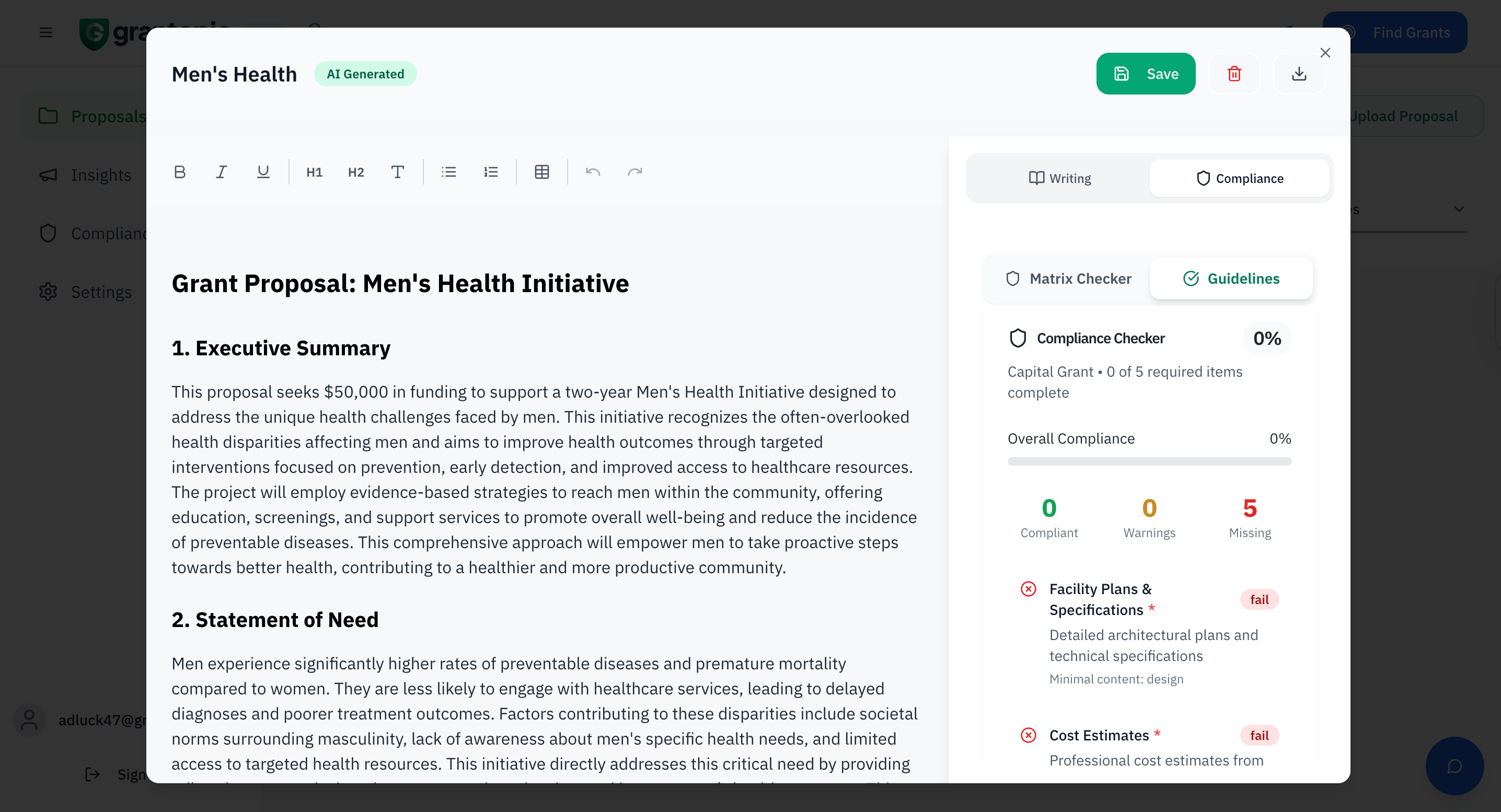Click the fail badge for Cost Estimates

pyautogui.click(x=1259, y=735)
